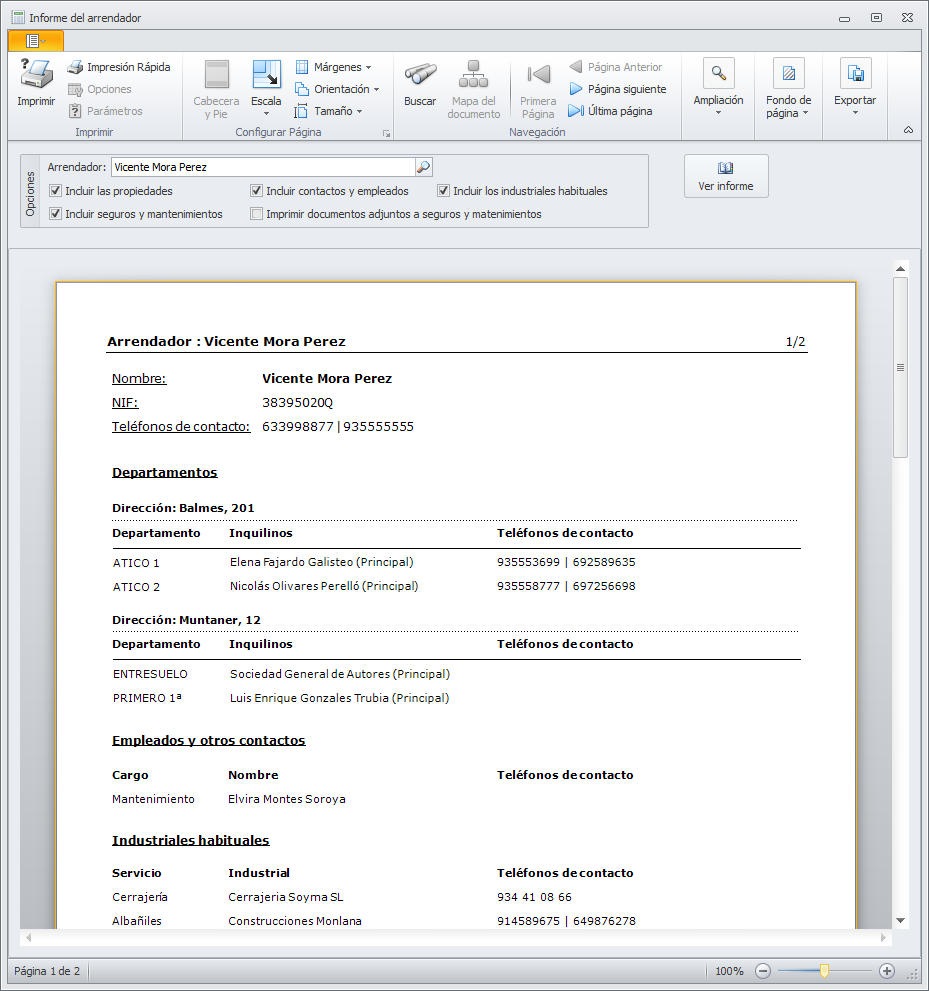This screenshot has height=991, width=929.
Task: Click the Ver informe button
Action: [726, 176]
